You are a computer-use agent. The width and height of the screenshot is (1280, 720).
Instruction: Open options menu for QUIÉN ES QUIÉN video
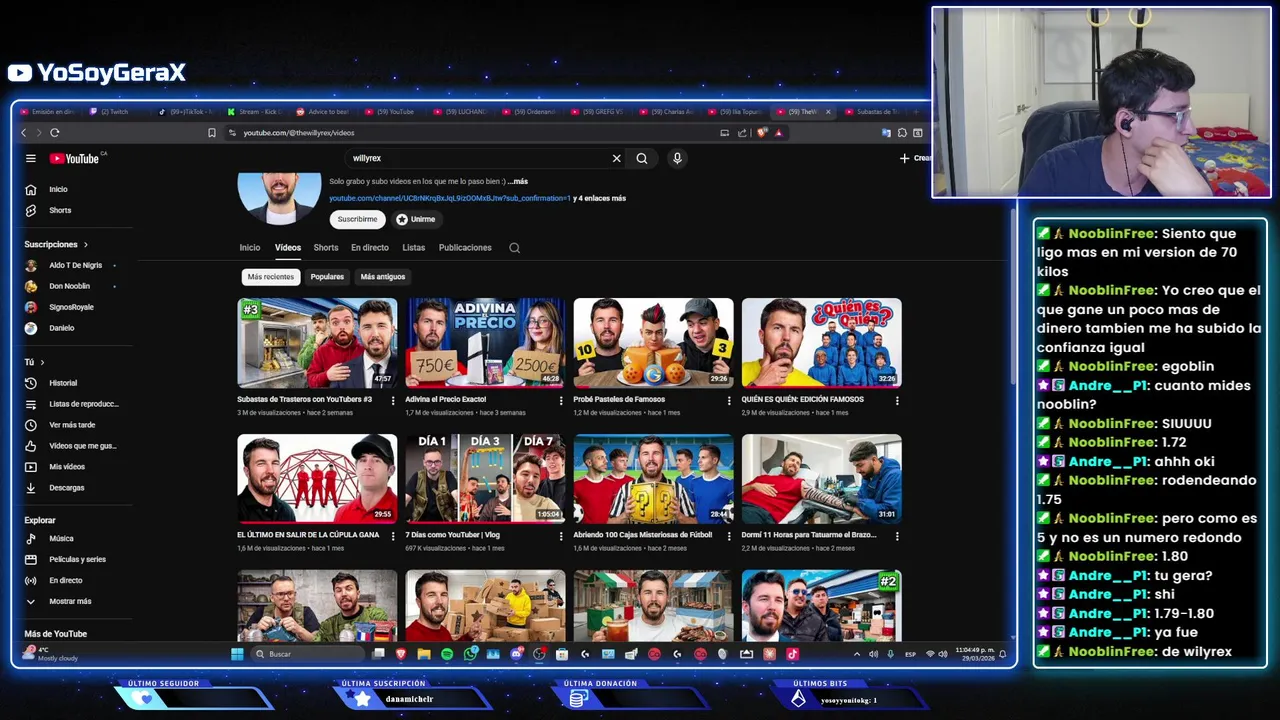tap(896, 400)
